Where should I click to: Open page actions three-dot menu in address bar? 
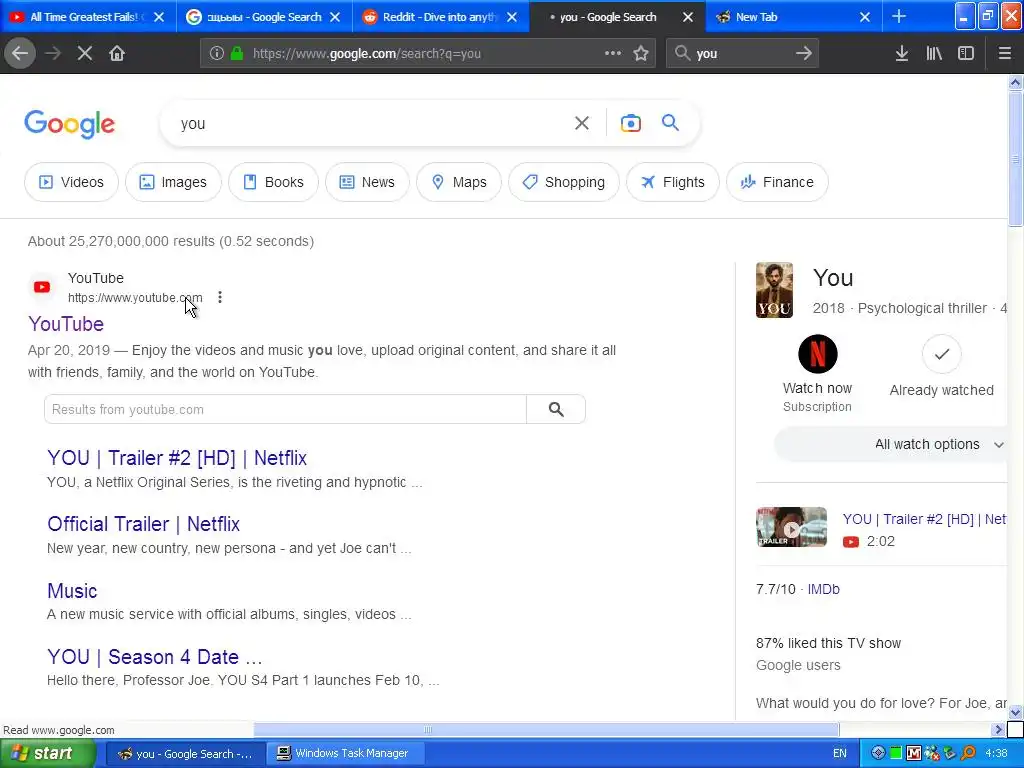point(613,53)
